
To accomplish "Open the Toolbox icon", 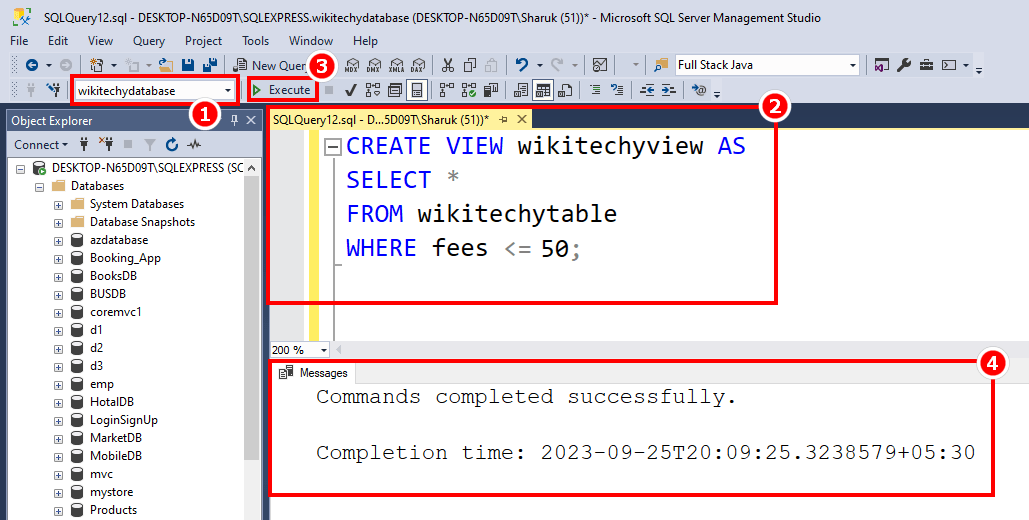I will click(x=926, y=65).
